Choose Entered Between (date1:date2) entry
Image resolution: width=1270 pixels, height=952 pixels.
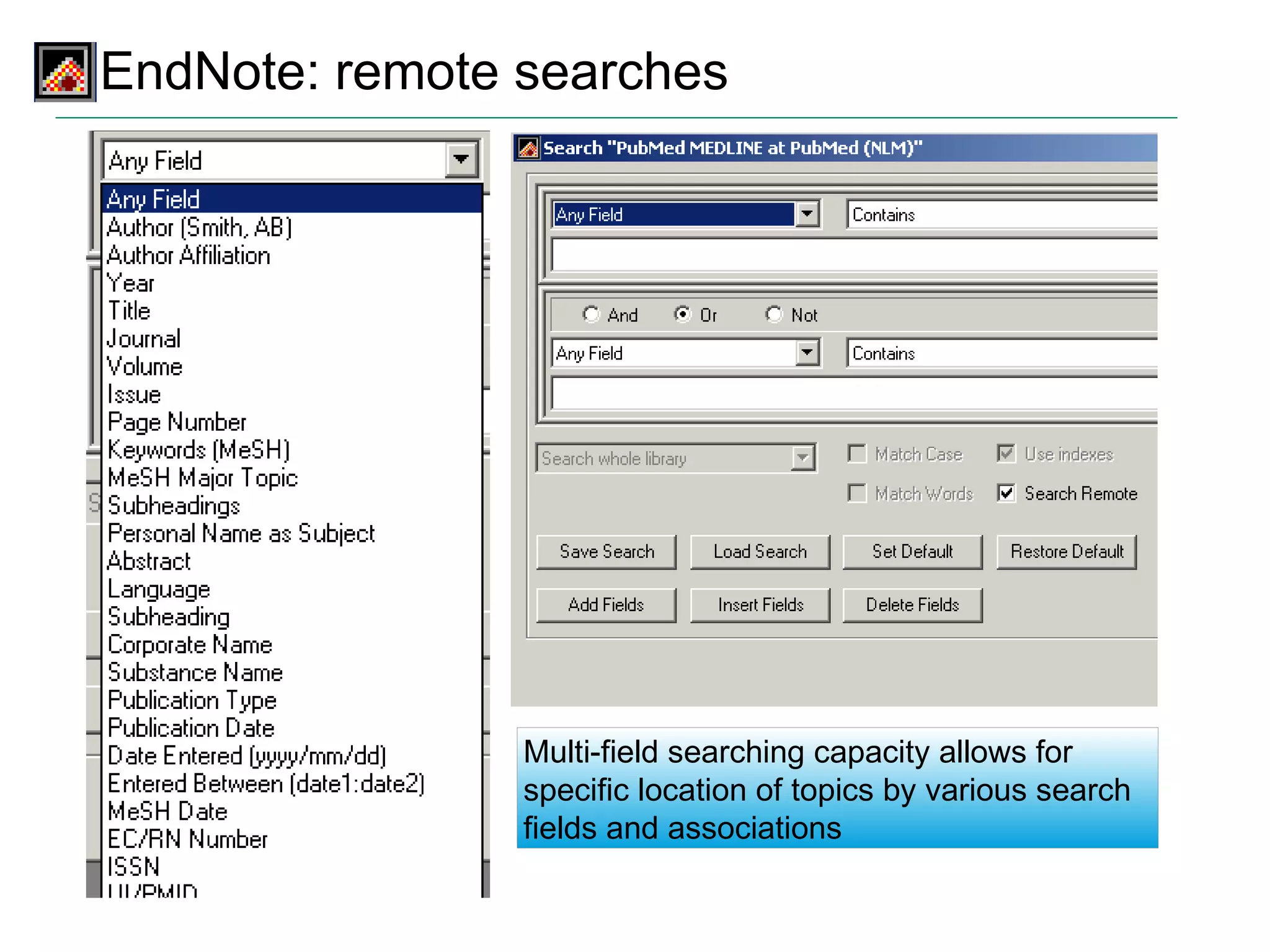point(291,784)
